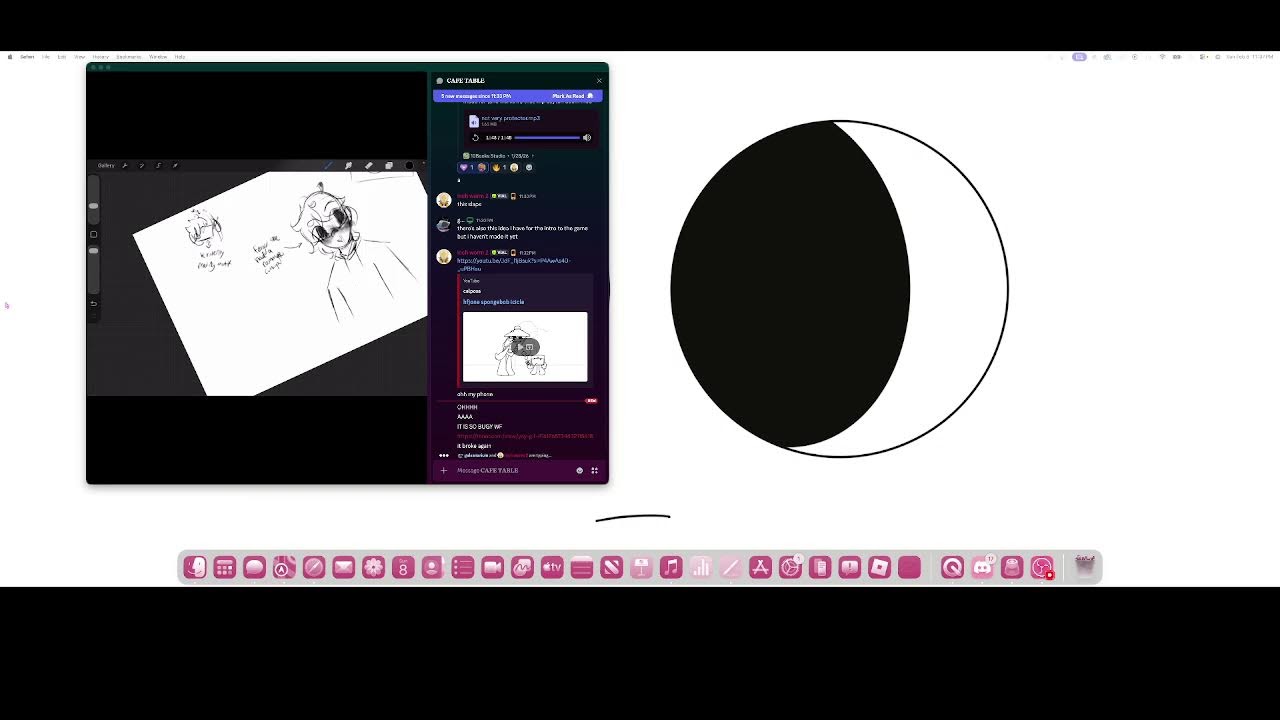This screenshot has height=720, width=1280.
Task: Open Procreate Adjustments magic wand icon
Action: coord(142,165)
